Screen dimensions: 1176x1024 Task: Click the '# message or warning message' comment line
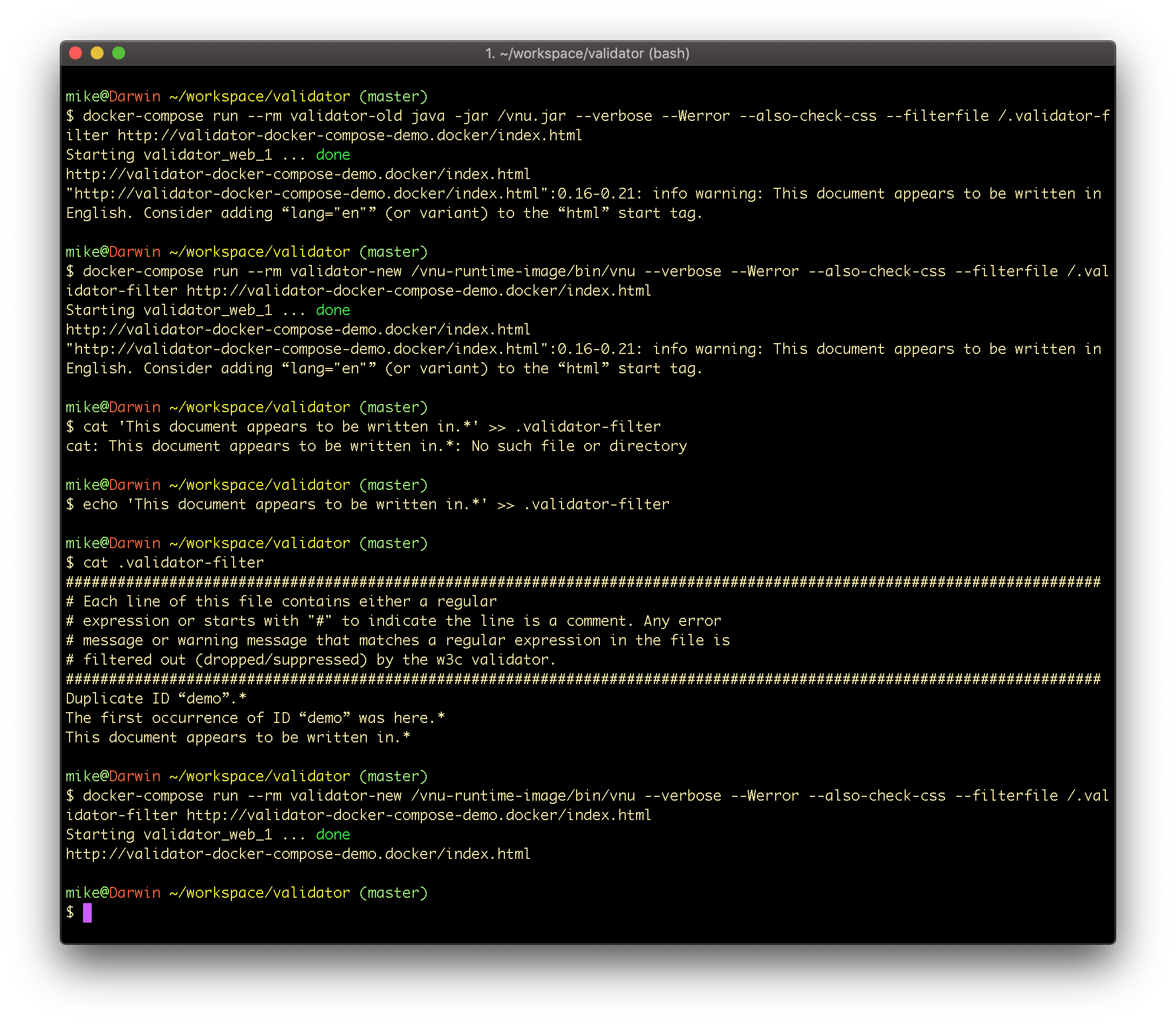[x=398, y=640]
